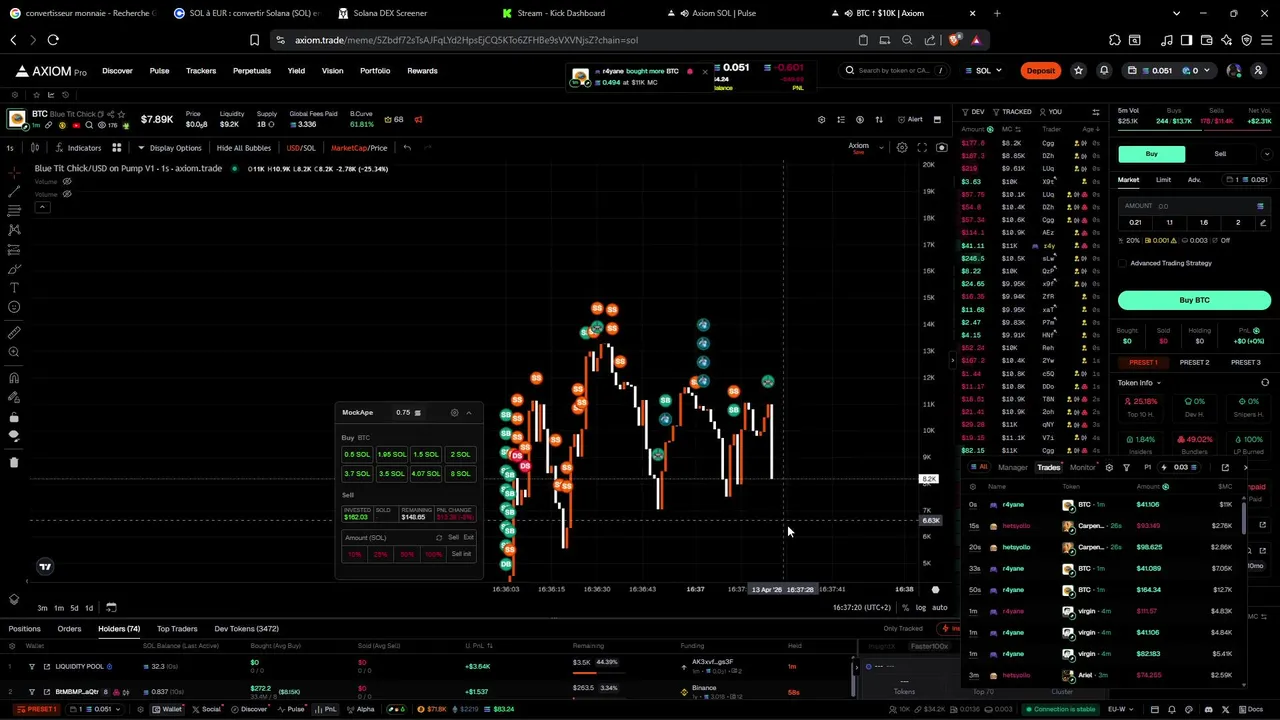Activate the chart zoom-in tool
The height and width of the screenshot is (720, 1280).
coord(14,352)
